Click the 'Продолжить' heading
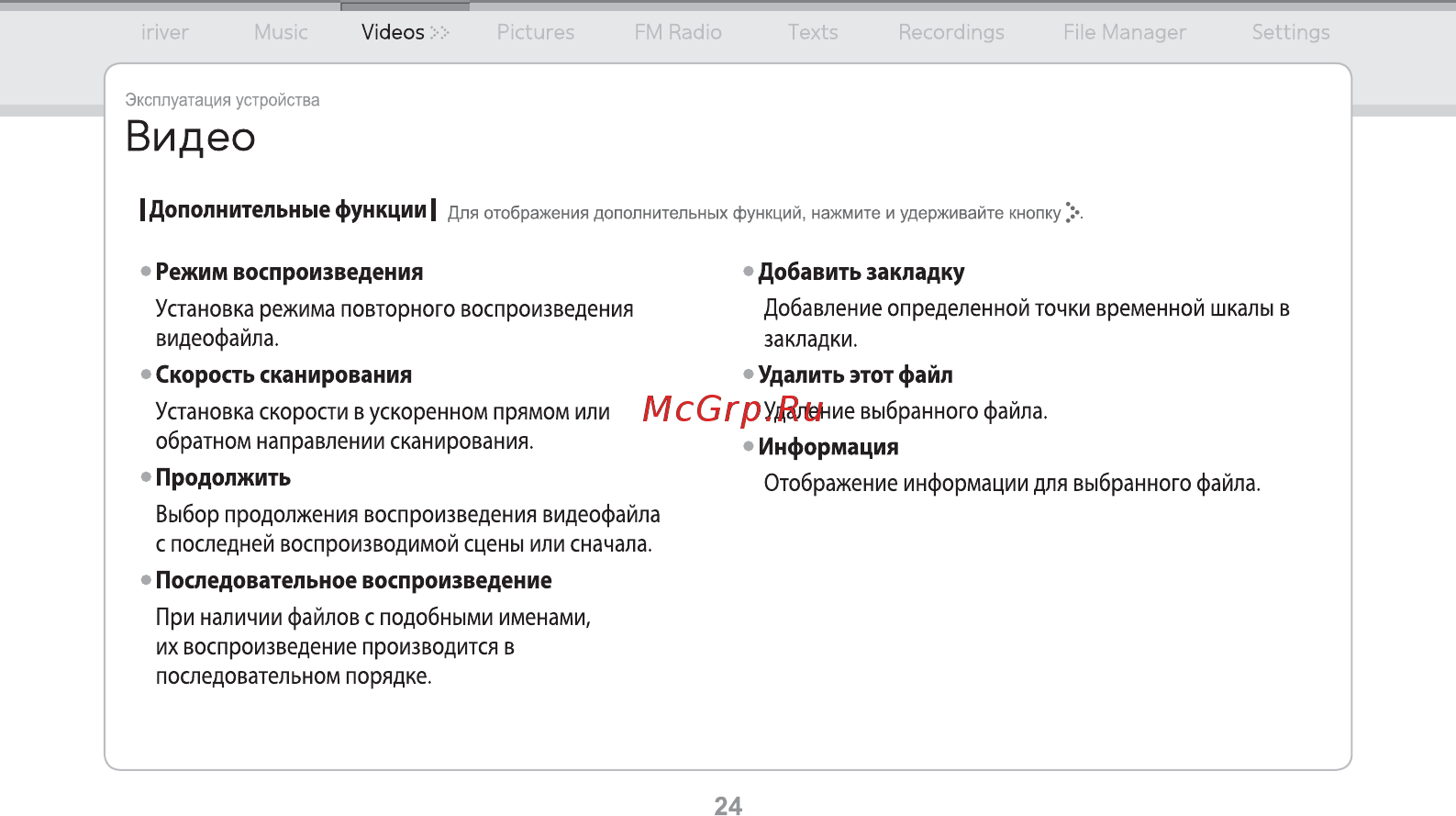This screenshot has height=816, width=1456. tap(223, 478)
